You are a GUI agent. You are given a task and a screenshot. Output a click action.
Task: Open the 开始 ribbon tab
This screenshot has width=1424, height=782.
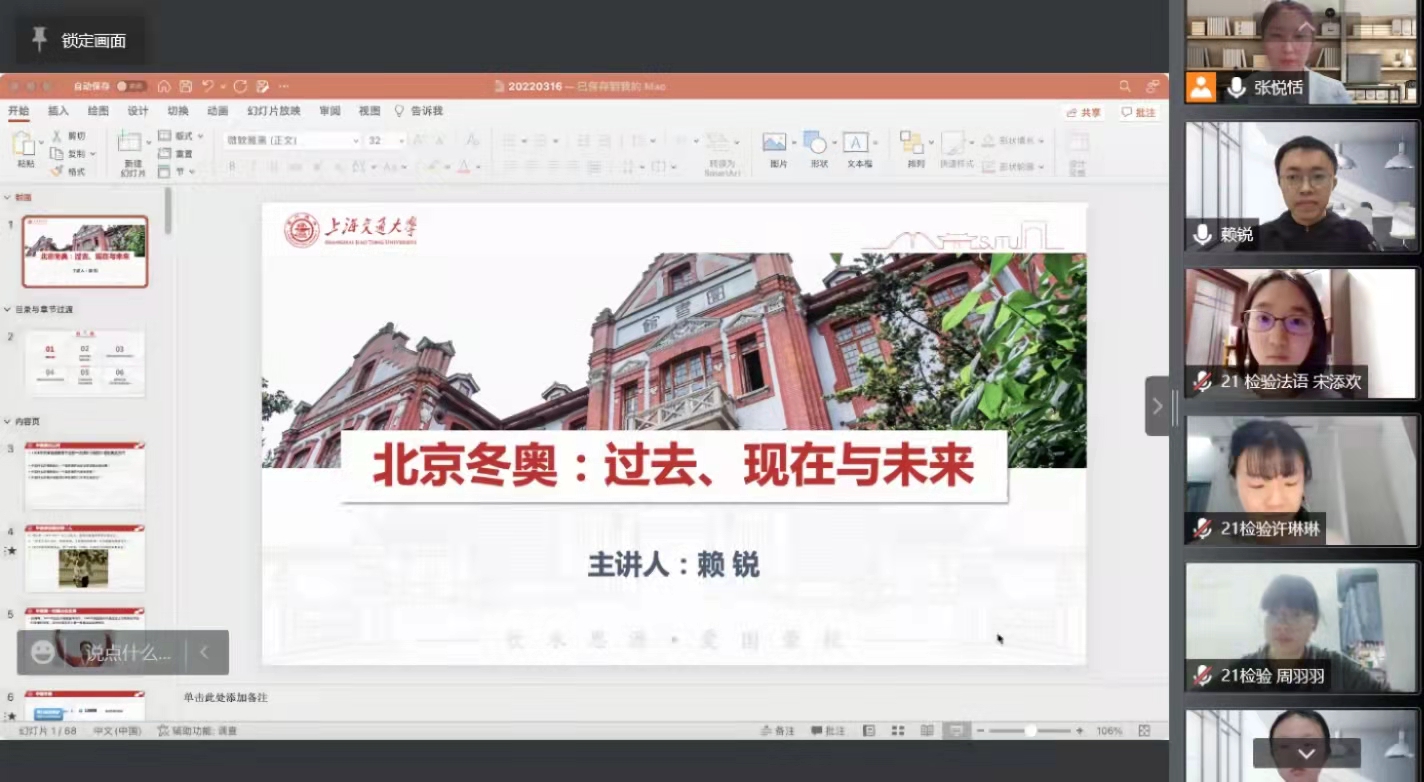[x=19, y=111]
